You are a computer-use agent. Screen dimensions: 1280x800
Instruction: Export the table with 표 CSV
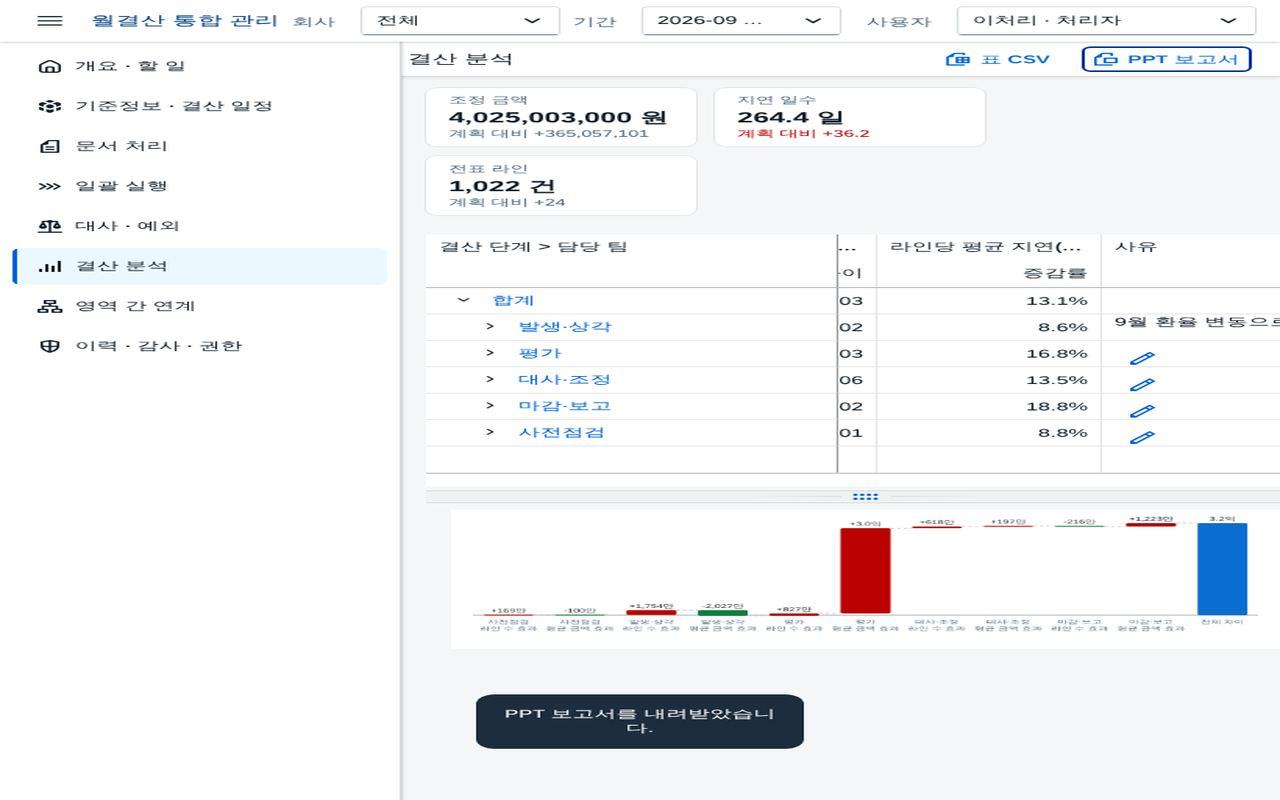(998, 59)
